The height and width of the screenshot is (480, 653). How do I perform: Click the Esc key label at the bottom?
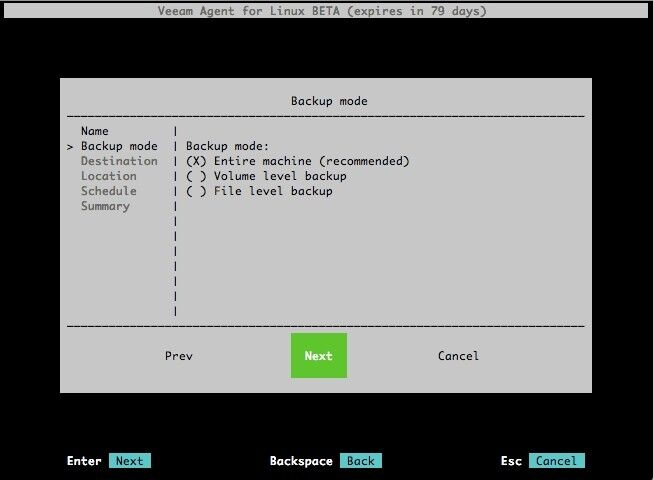[x=512, y=461]
